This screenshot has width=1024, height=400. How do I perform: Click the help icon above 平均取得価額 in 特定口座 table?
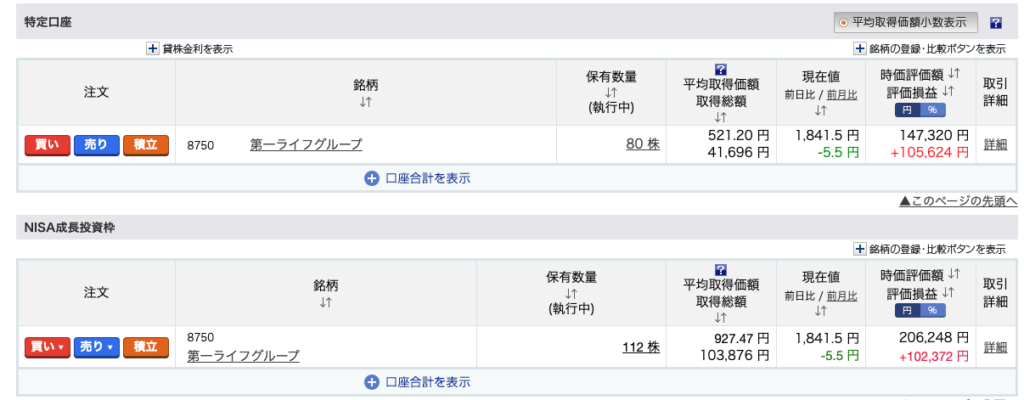721,69
